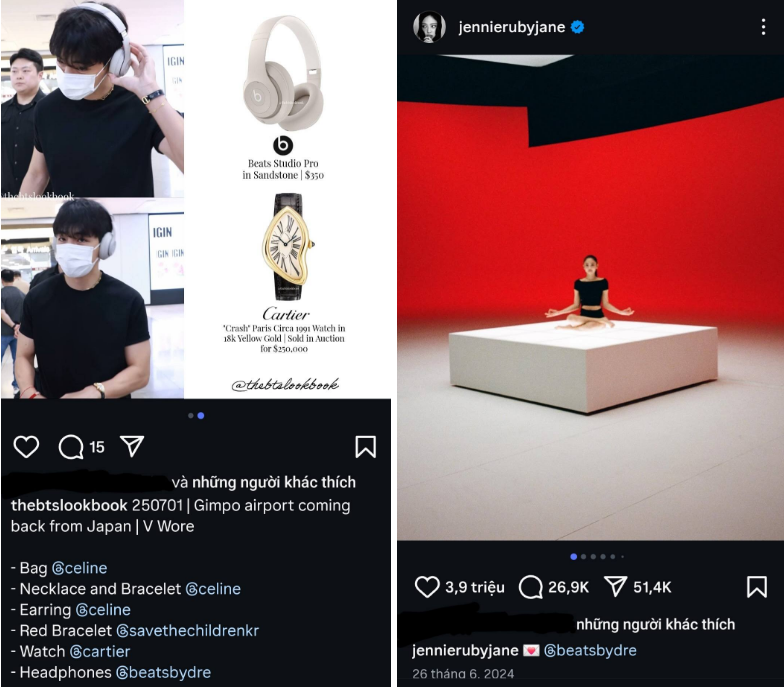Open comments on thebtslookbook post
The width and height of the screenshot is (784, 690).
(71, 446)
